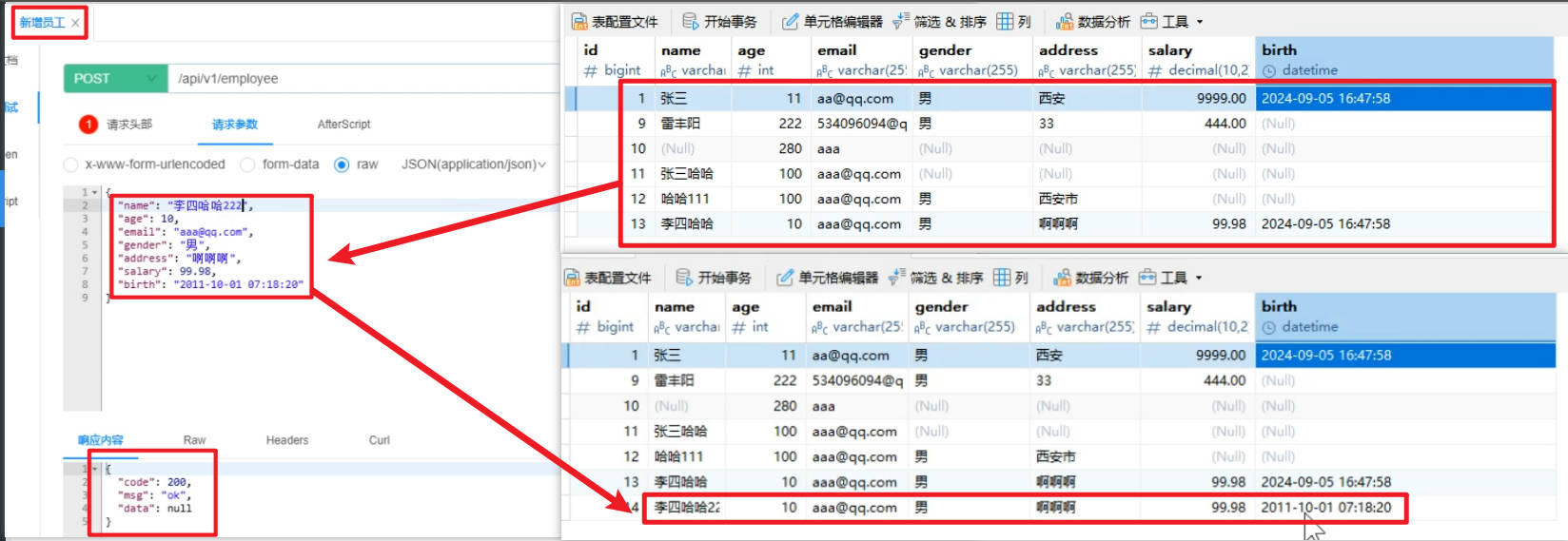The image size is (1568, 541).
Task: Select 李四哈哈 name cell in upper table's row 13
Action: pyautogui.click(x=692, y=224)
